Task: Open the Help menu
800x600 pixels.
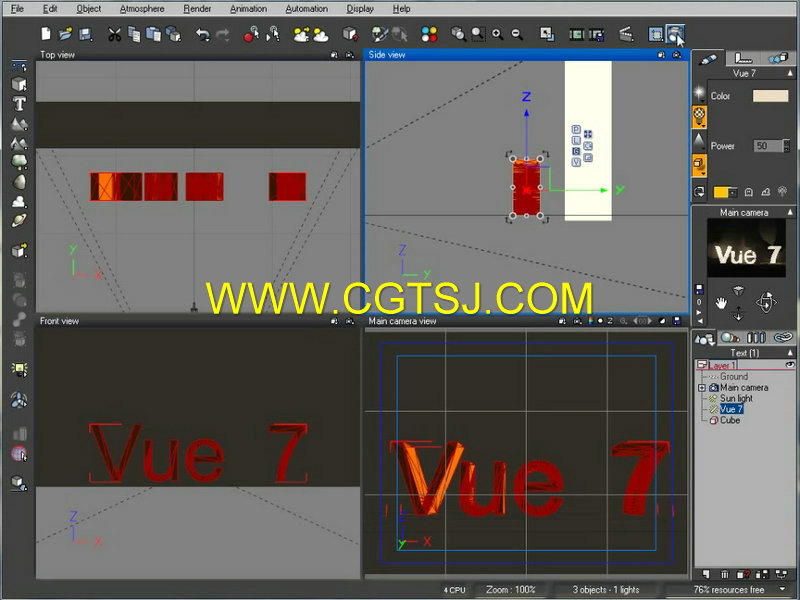Action: click(402, 9)
